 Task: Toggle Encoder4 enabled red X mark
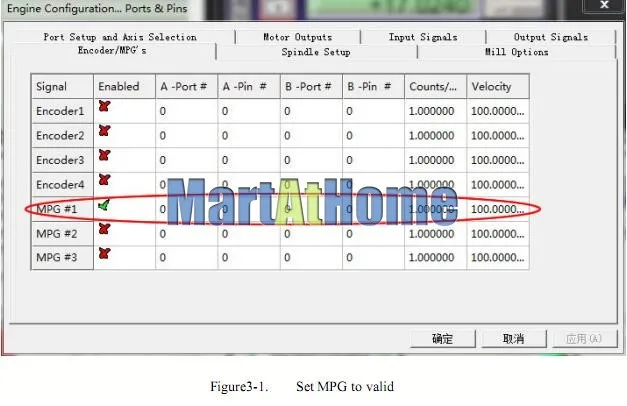(x=104, y=179)
